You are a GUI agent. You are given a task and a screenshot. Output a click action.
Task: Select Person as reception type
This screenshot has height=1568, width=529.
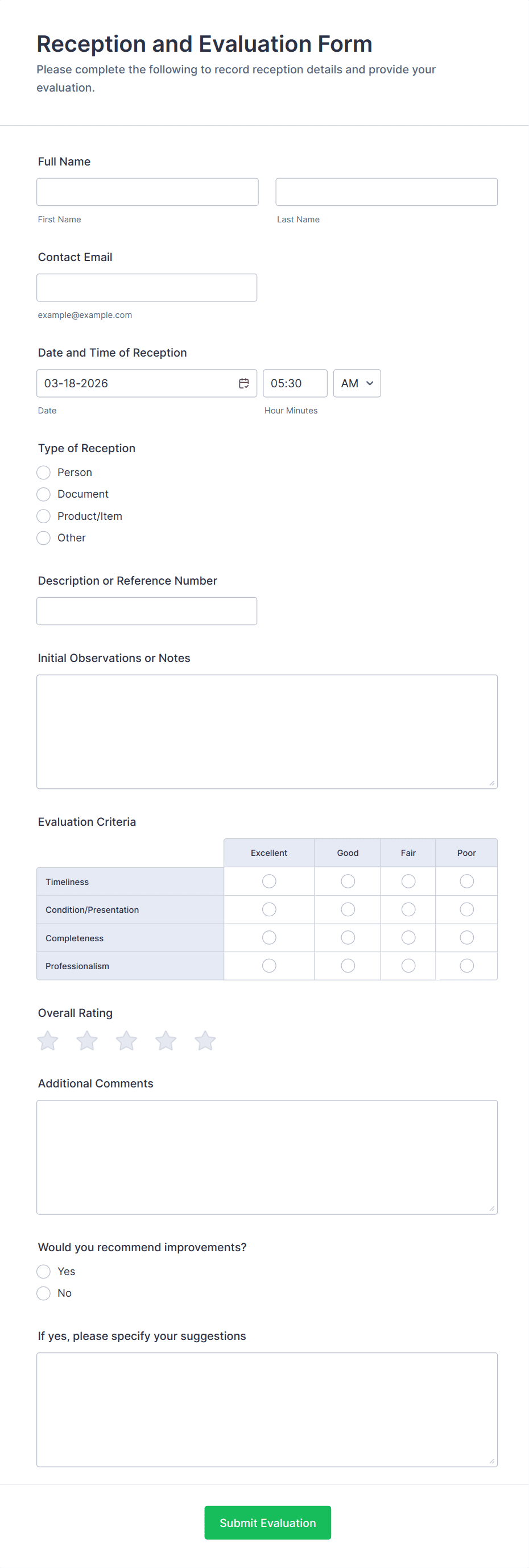click(x=44, y=473)
